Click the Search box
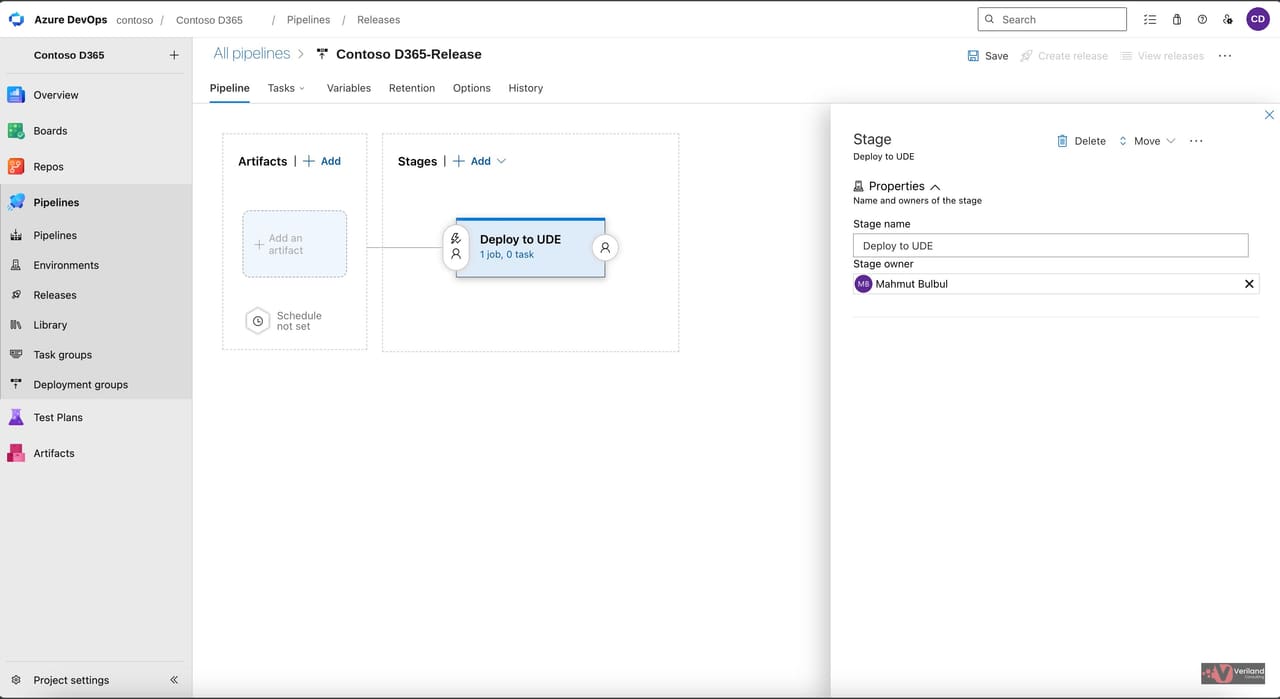This screenshot has height=699, width=1280. point(1052,19)
